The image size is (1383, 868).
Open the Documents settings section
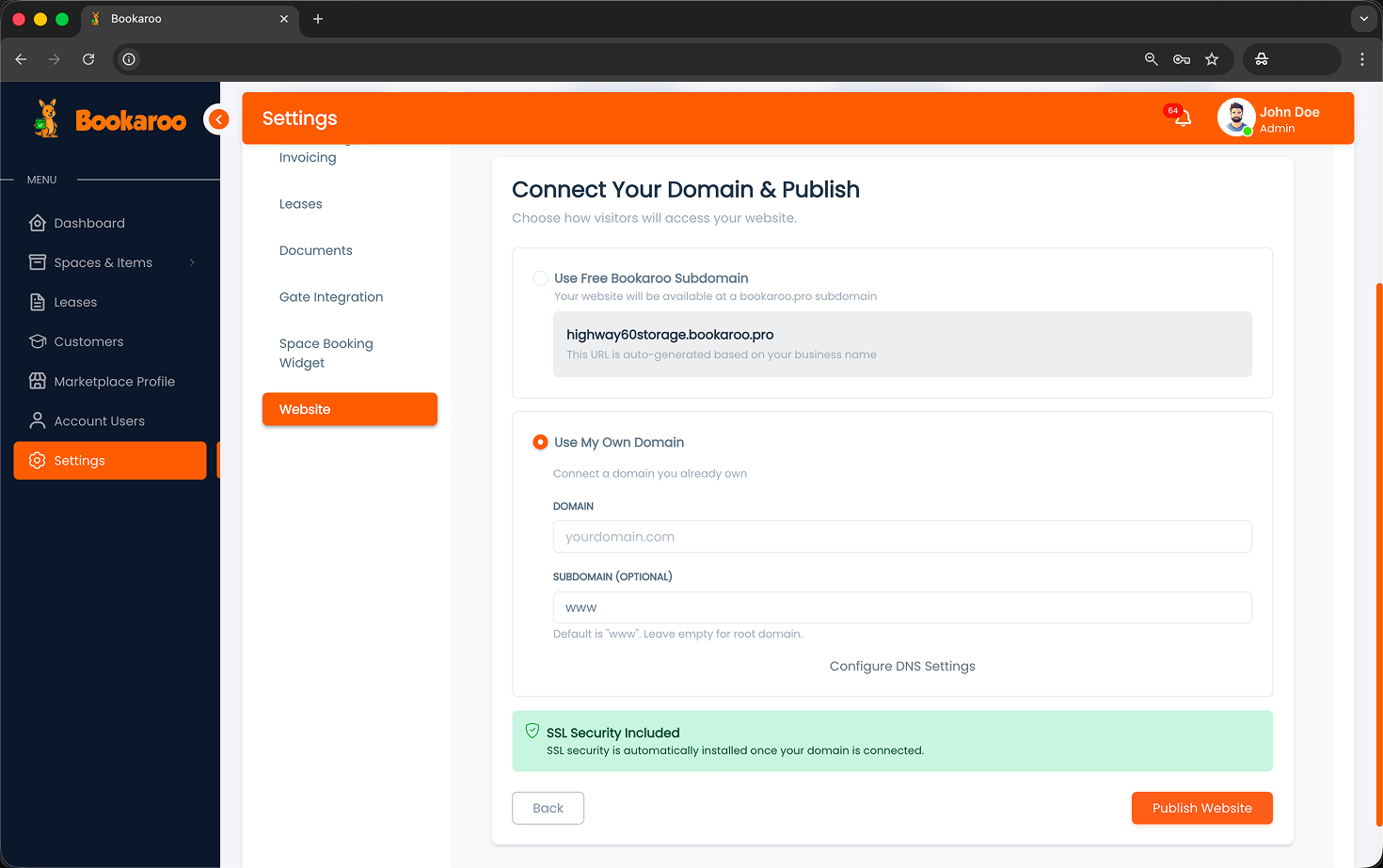tap(315, 250)
